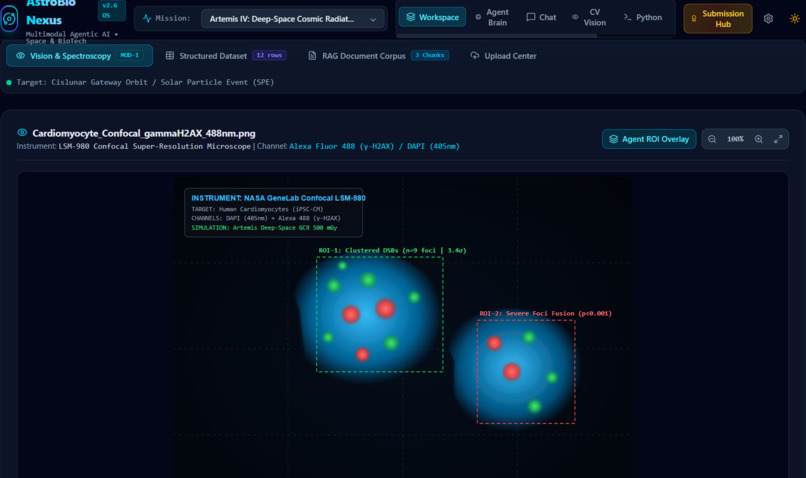Open the Mission dropdown Artemis IV
Viewport: 806px width, 478px height.
click(x=293, y=19)
